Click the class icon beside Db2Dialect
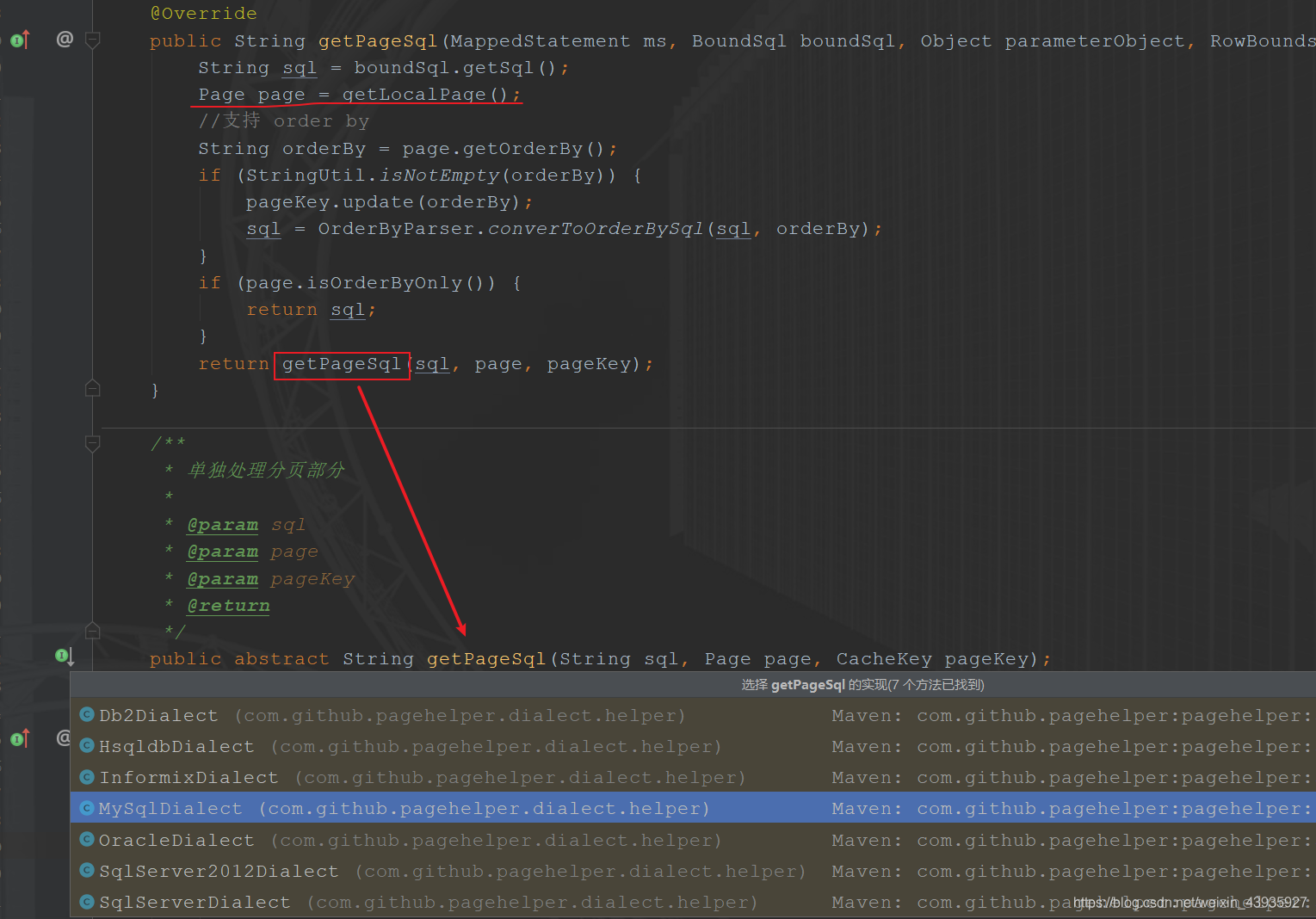The image size is (1316, 919). [x=87, y=715]
